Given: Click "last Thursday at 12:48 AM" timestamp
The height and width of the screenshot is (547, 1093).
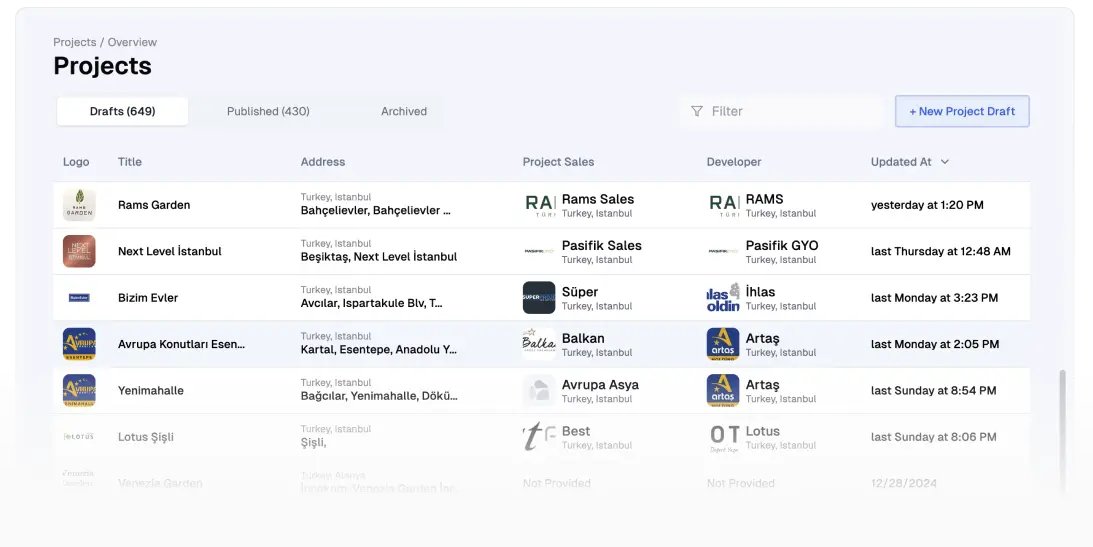Looking at the screenshot, I should click(940, 252).
